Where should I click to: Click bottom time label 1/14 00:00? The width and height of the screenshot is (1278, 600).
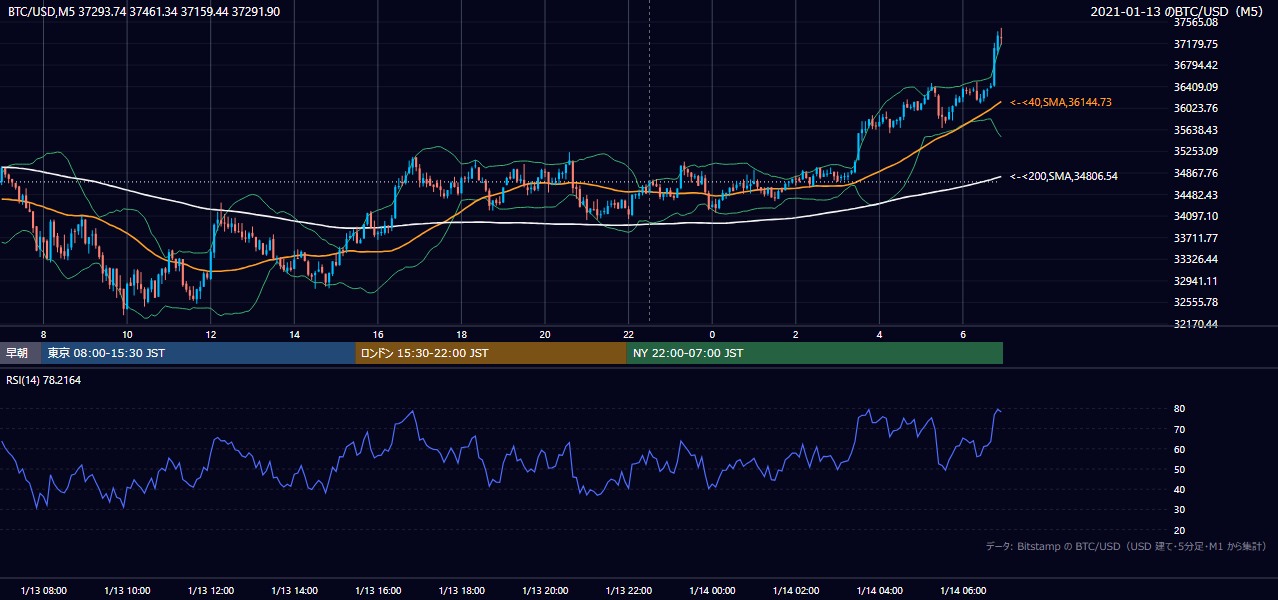[712, 591]
